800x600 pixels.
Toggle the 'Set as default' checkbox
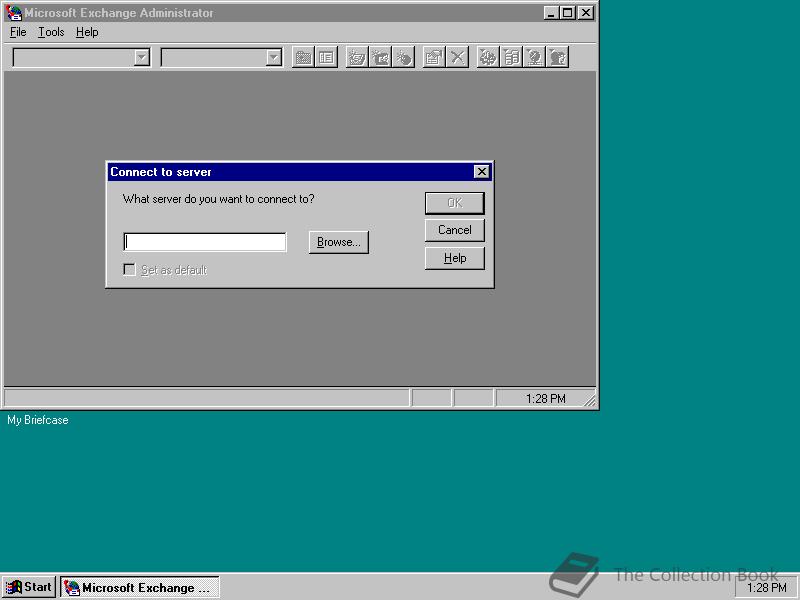(130, 269)
